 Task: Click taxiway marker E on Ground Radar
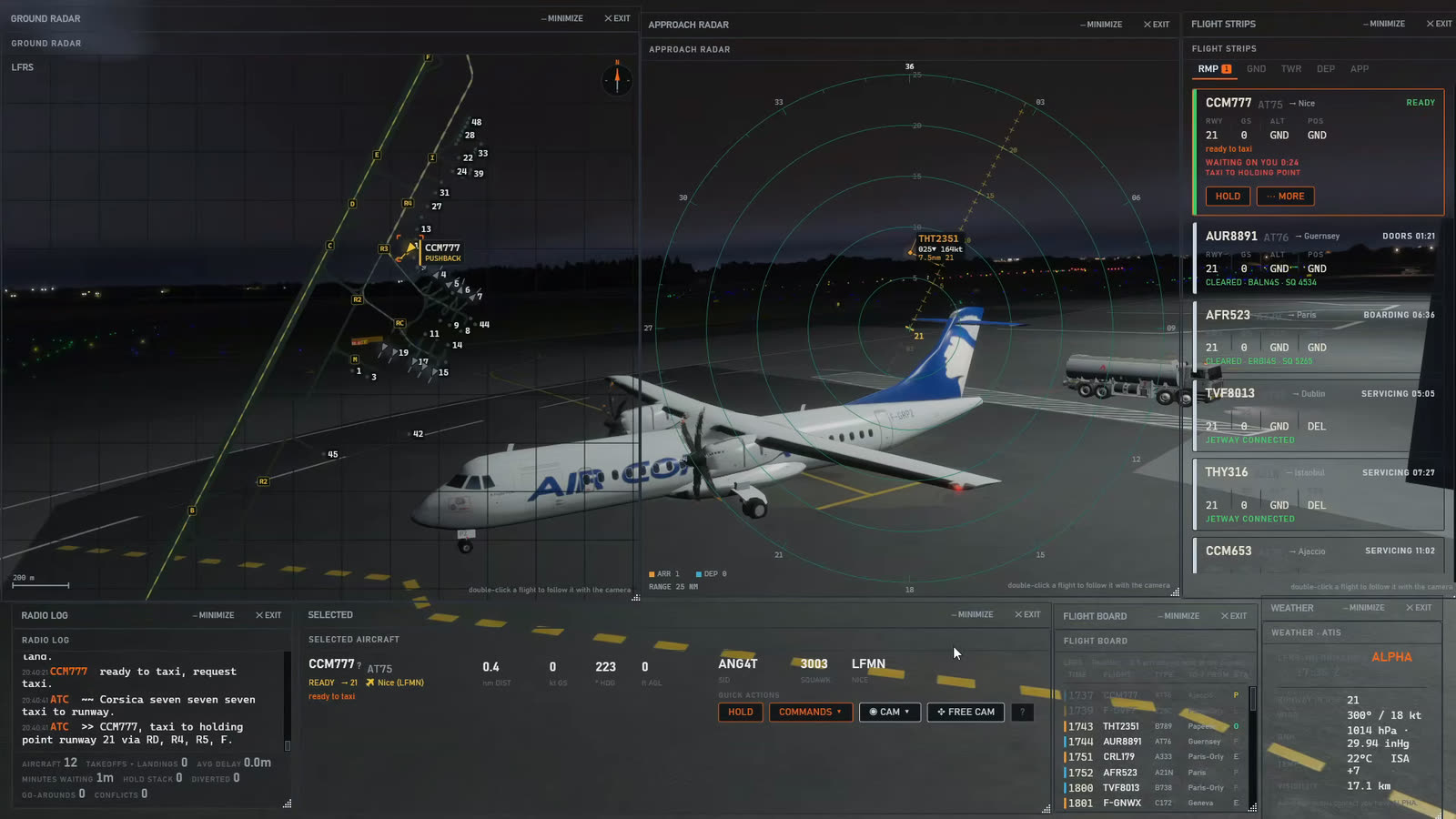[x=377, y=155]
